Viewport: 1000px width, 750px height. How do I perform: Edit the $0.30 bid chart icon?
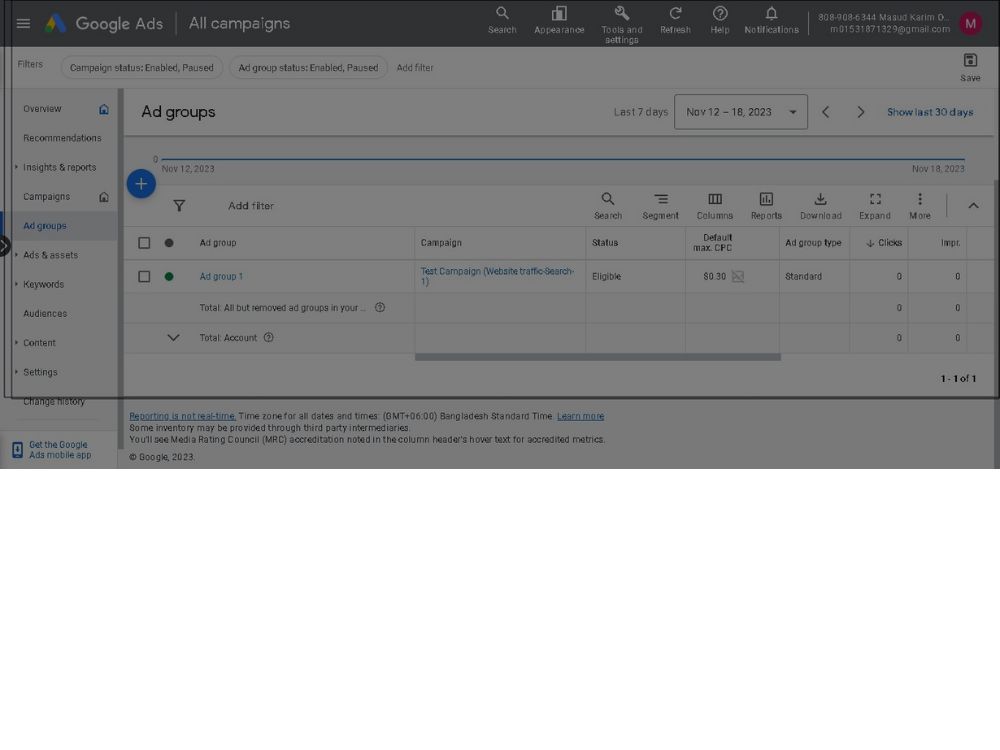click(738, 276)
